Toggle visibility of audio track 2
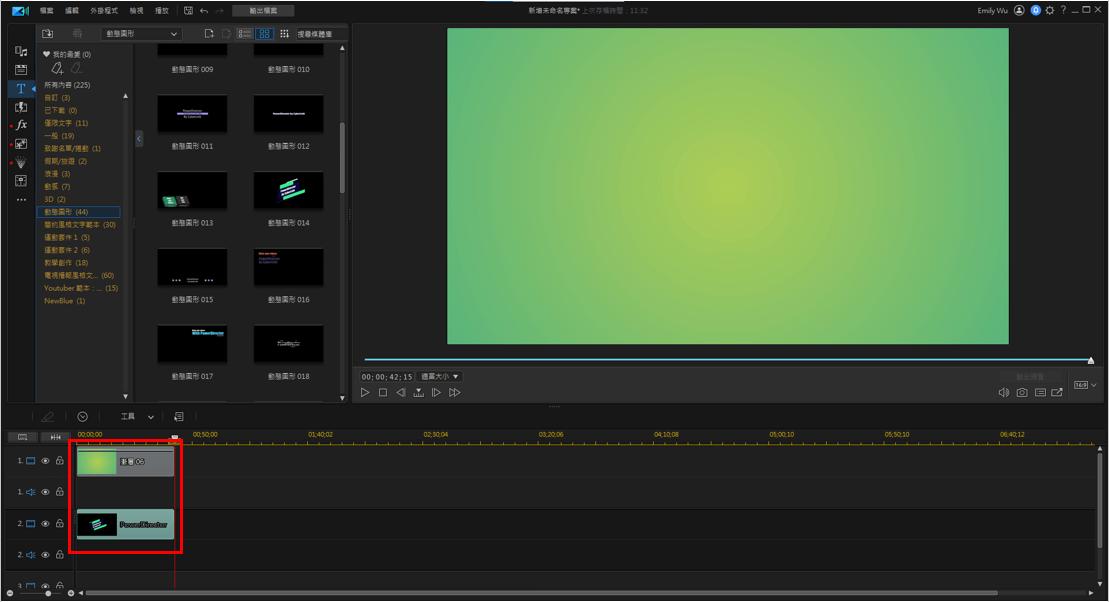Screen dimensions: 1109x602 coord(45,554)
